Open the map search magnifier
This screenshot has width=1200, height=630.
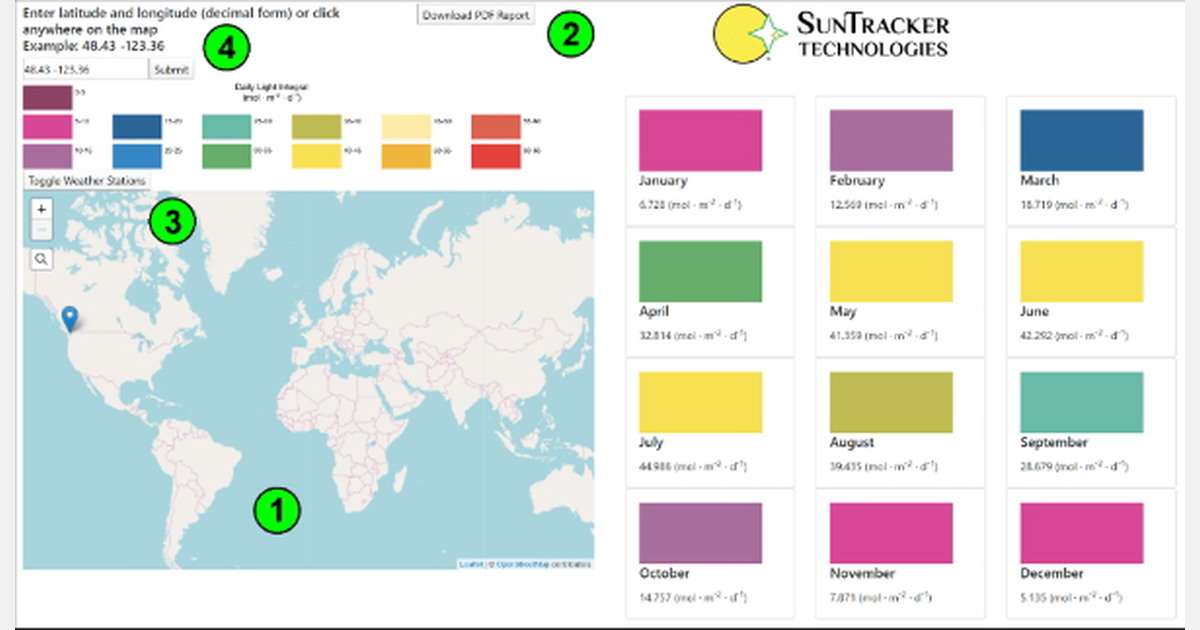40,258
